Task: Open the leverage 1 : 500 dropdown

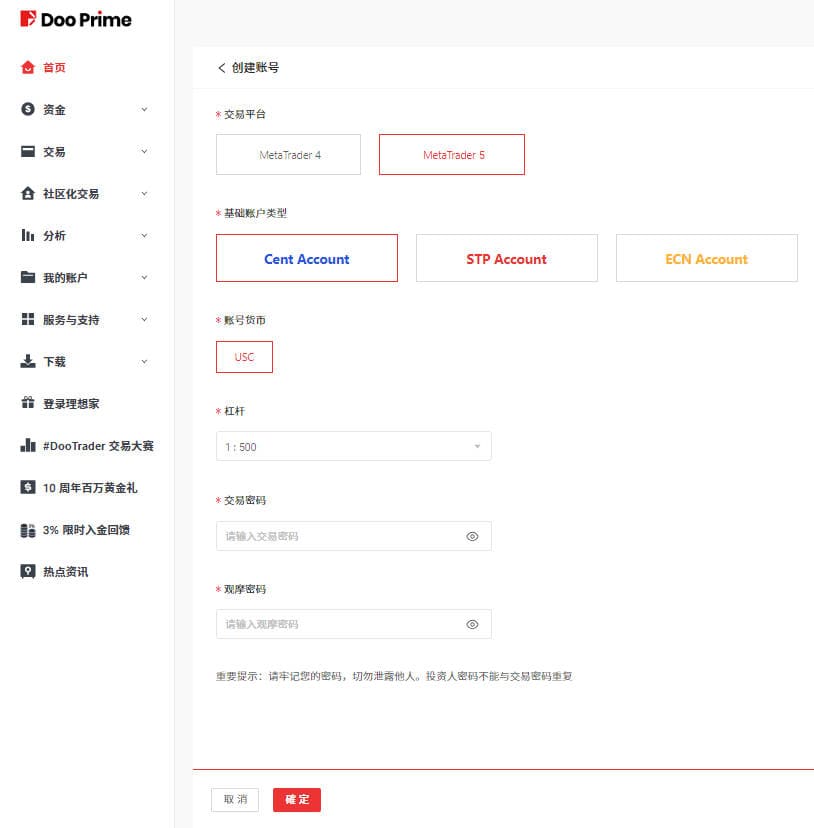Action: (x=354, y=446)
